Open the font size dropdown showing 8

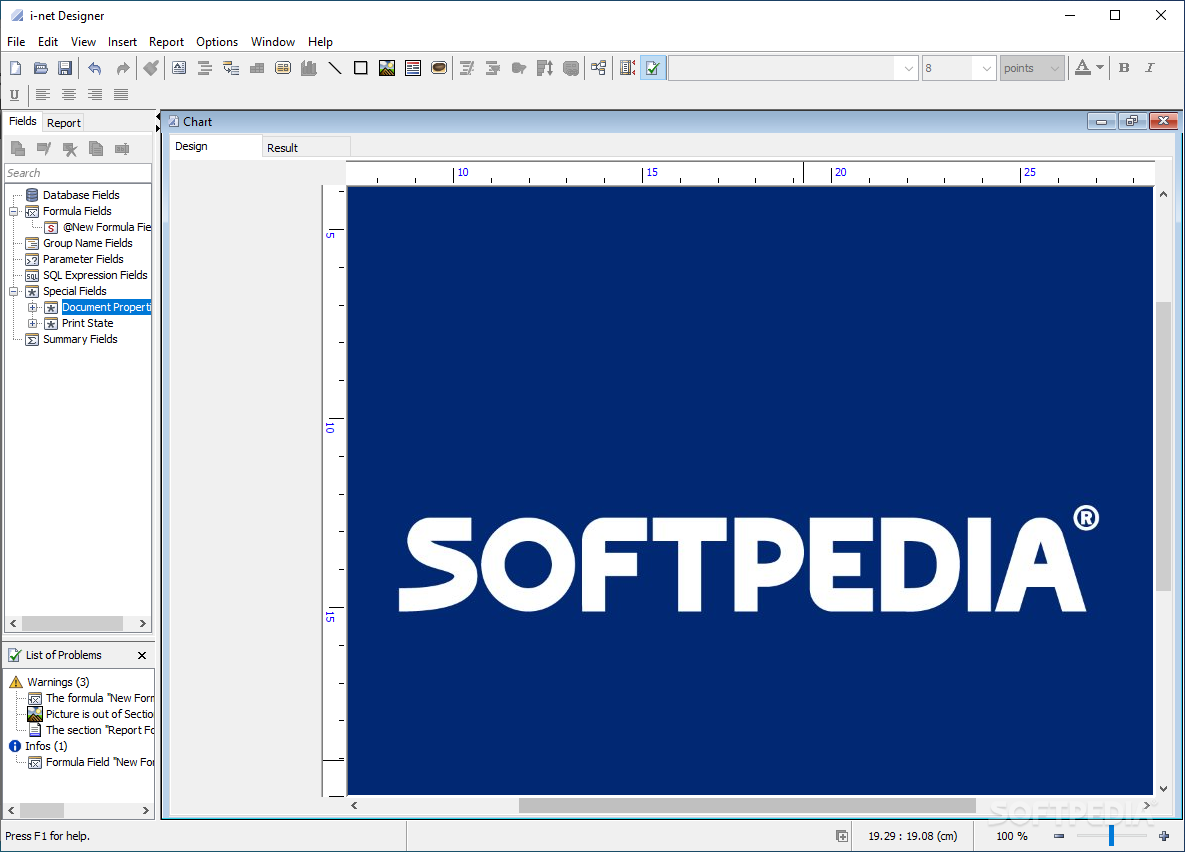point(986,68)
